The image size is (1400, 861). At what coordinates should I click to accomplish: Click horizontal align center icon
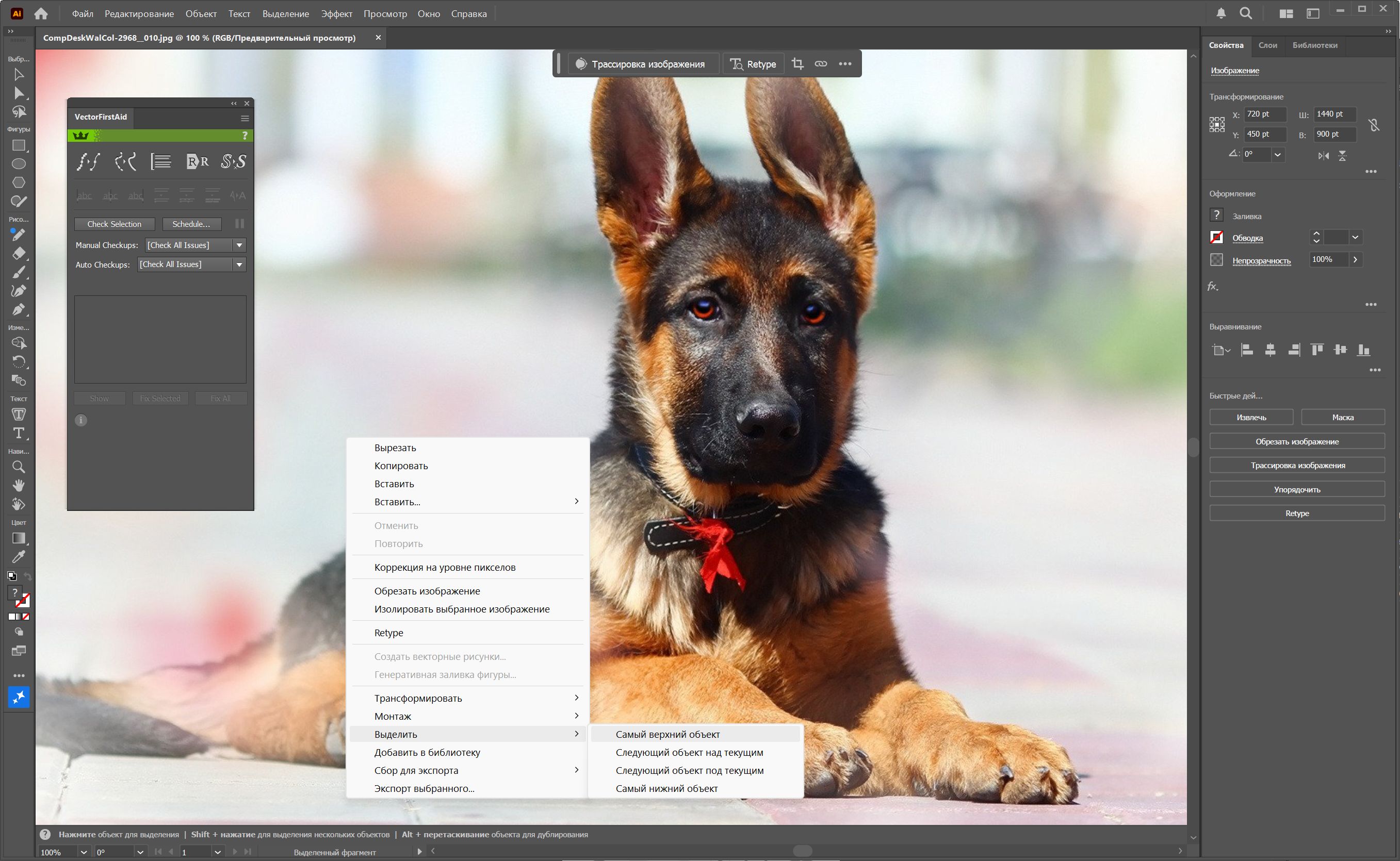tap(1270, 350)
